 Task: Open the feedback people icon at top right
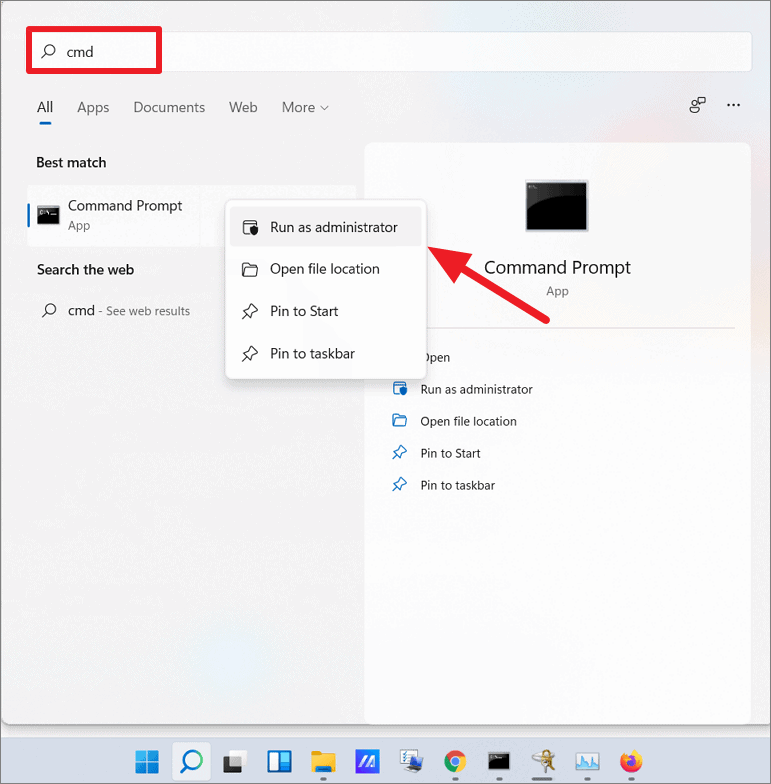[697, 105]
